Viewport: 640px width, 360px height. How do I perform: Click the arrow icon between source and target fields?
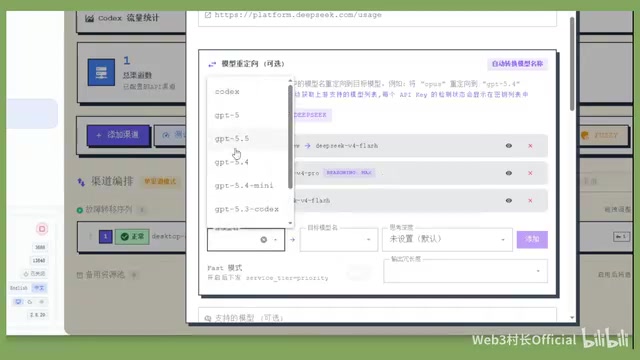[292, 240]
